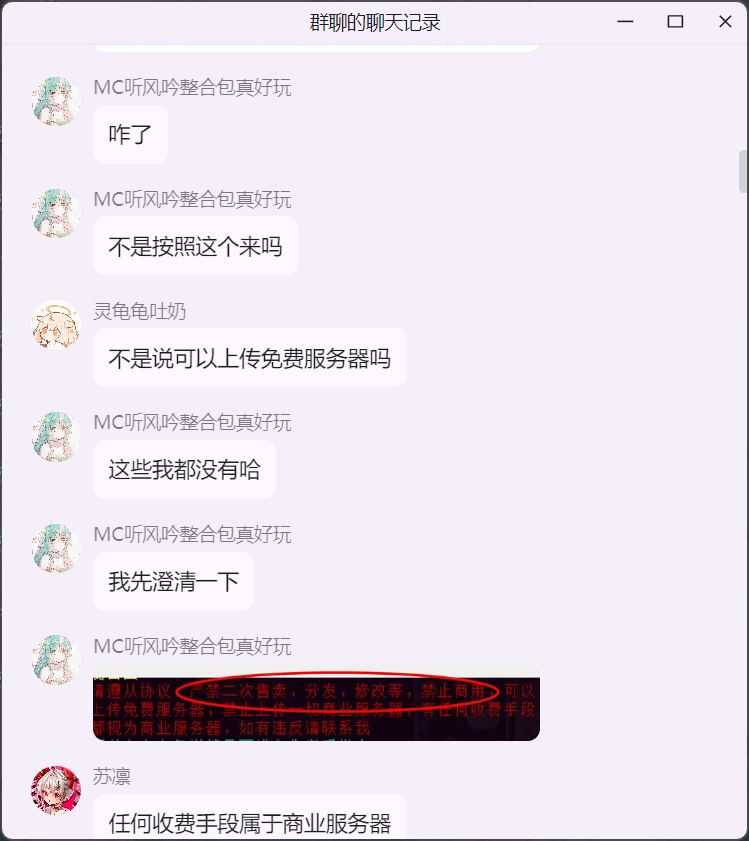Viewport: 749px width, 841px height.
Task: Open 灵龟龟吐奶's avatar profile
Action: pyautogui.click(x=56, y=324)
